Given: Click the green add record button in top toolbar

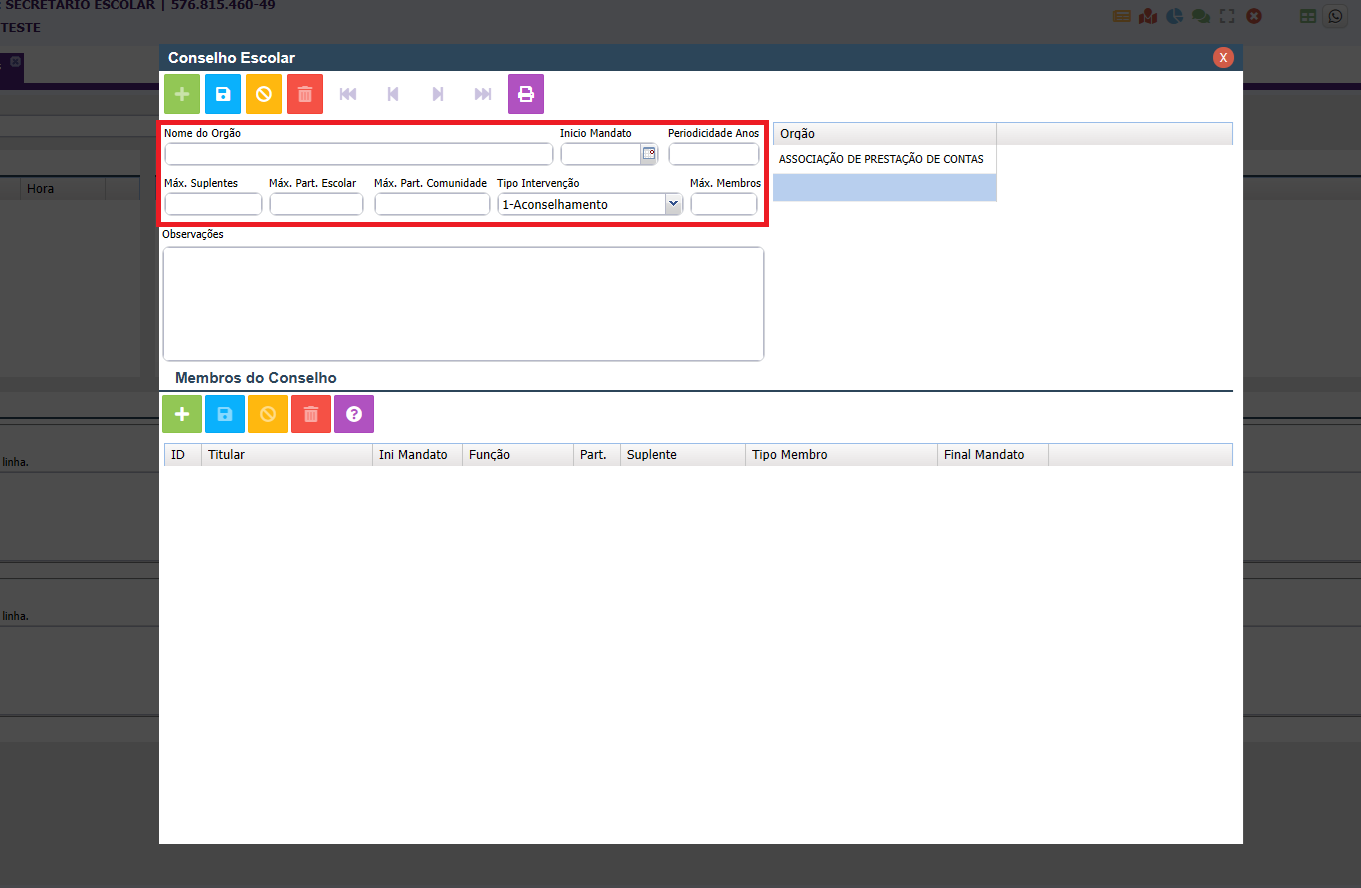Looking at the screenshot, I should (x=182, y=94).
